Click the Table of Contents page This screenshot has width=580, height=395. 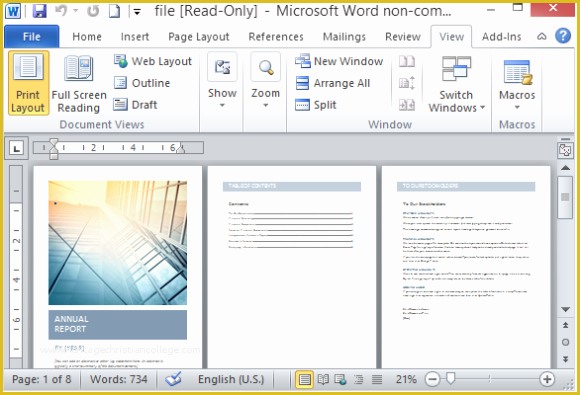[x=292, y=267]
